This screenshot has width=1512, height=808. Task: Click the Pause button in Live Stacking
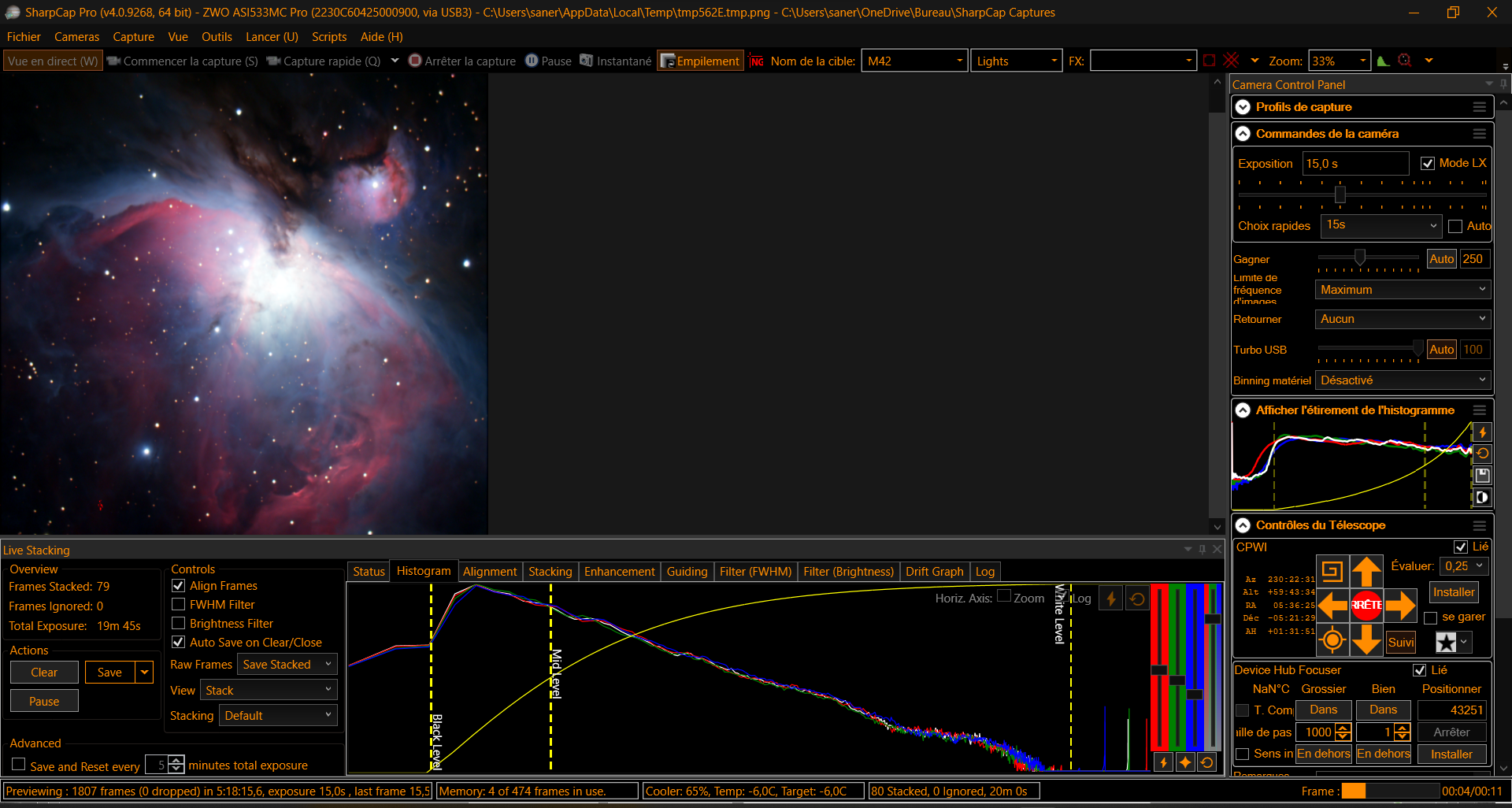click(44, 702)
